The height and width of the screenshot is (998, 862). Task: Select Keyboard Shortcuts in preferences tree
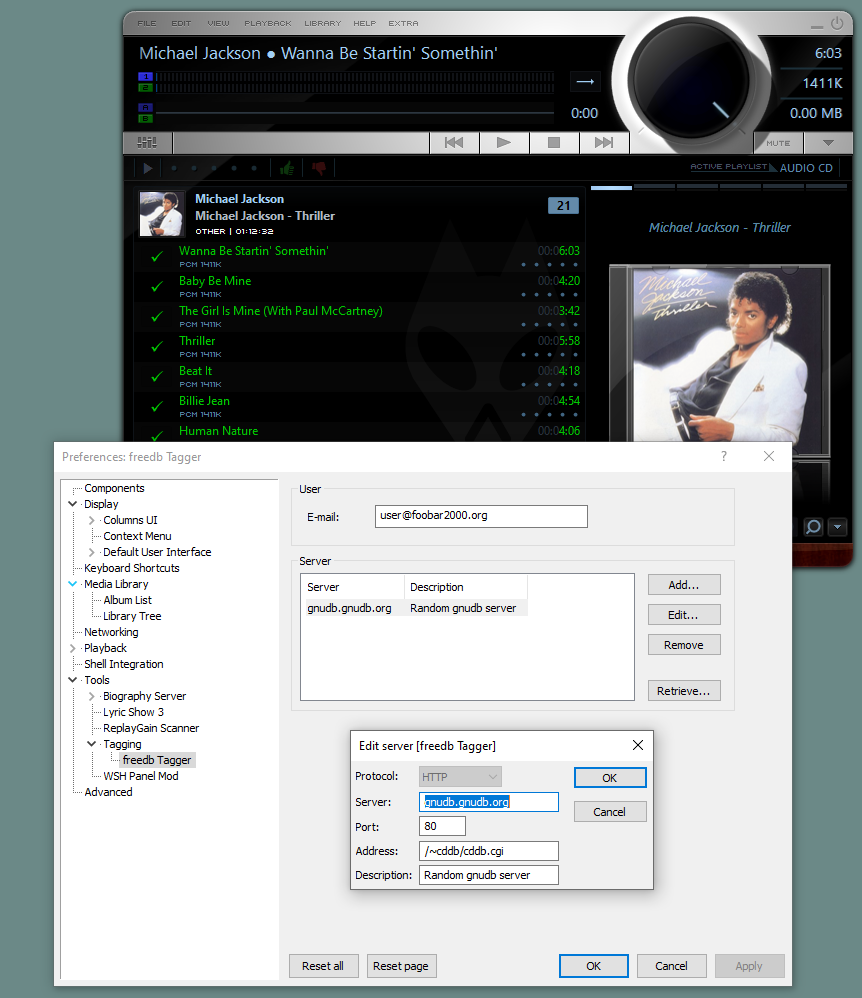click(x=132, y=568)
